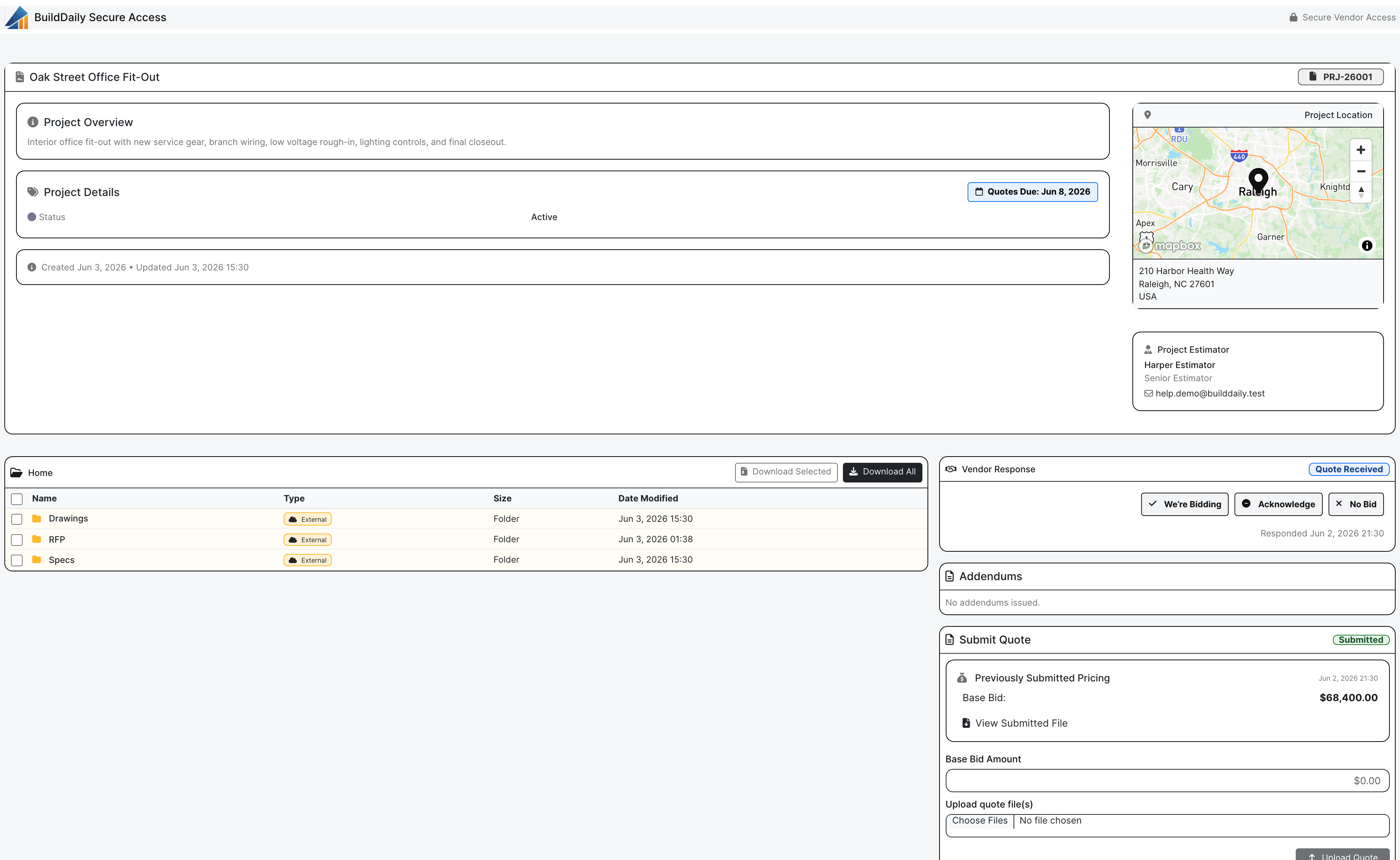Click the Home breadcrumb
Image resolution: width=1400 pixels, height=860 pixels.
click(40, 473)
